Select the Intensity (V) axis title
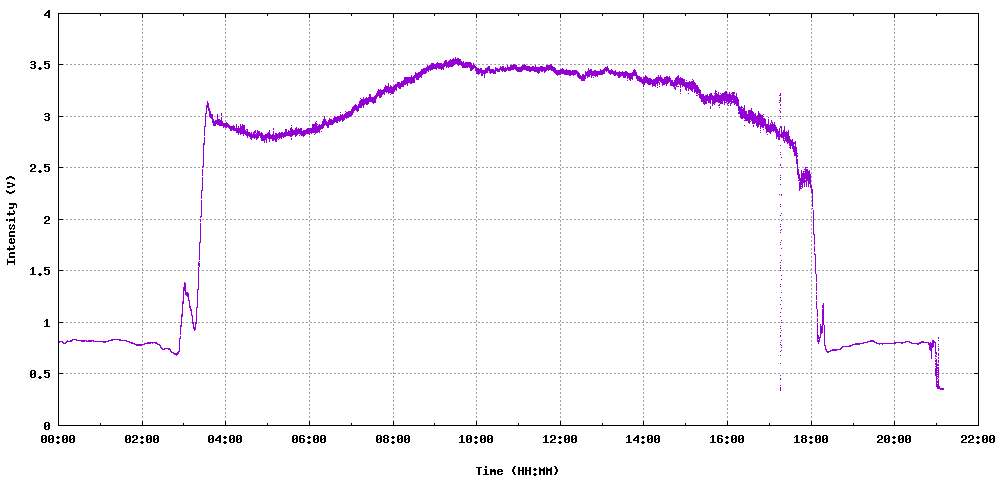Screen dimensions: 1000x480 click(x=11, y=219)
